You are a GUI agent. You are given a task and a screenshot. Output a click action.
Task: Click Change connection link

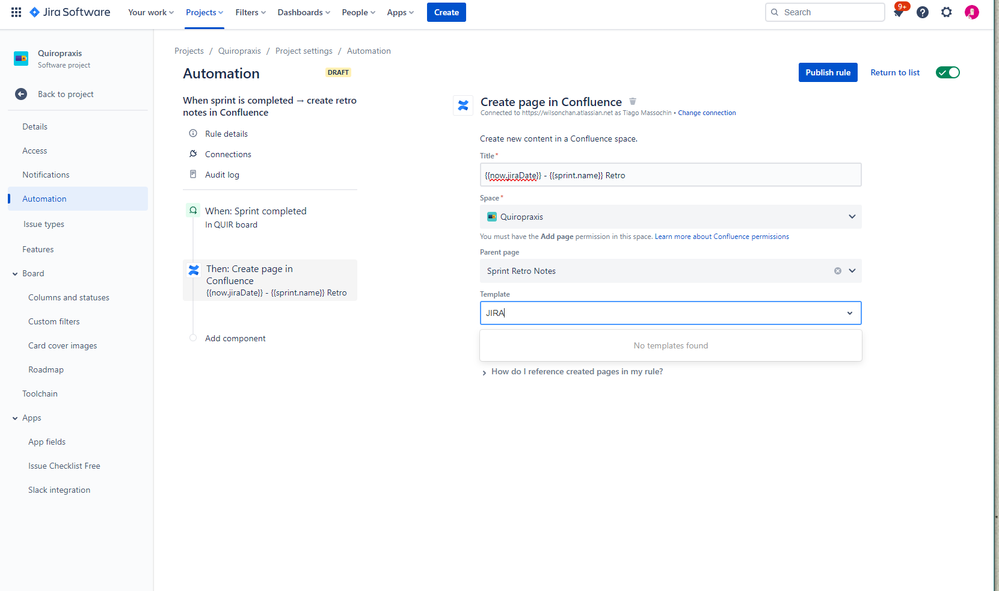pos(707,113)
